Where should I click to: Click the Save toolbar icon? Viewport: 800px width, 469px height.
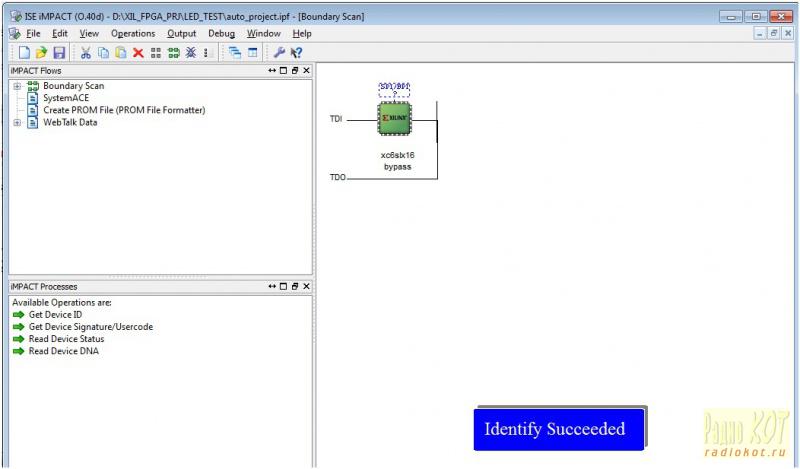coord(59,52)
